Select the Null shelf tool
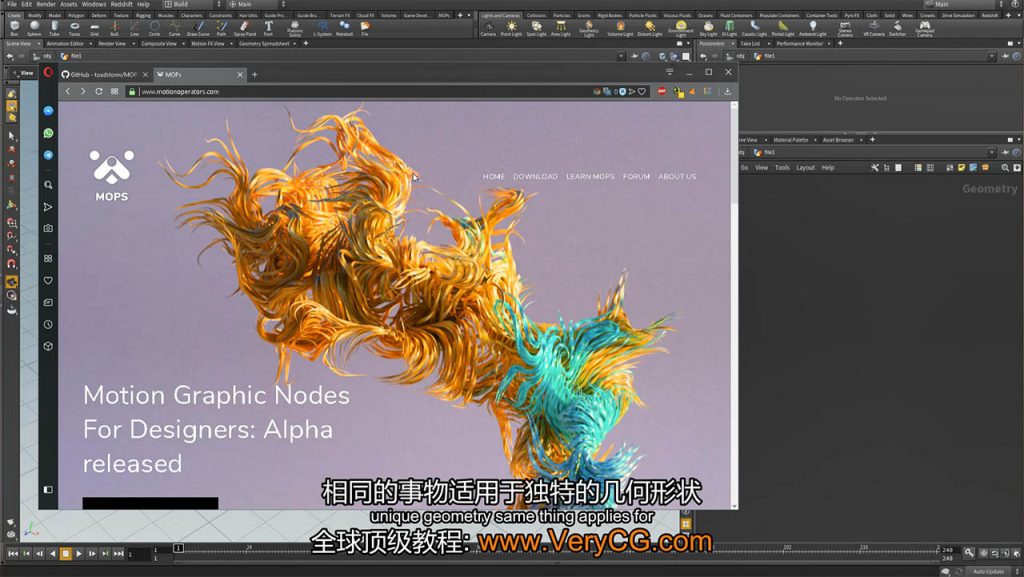1024x577 pixels. click(114, 28)
